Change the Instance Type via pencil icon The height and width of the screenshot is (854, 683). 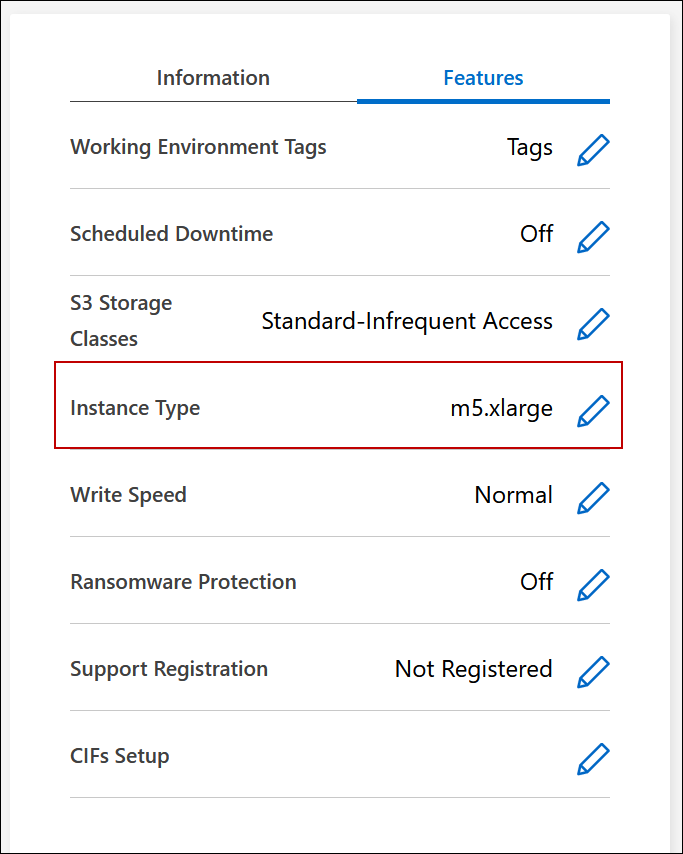coord(593,410)
